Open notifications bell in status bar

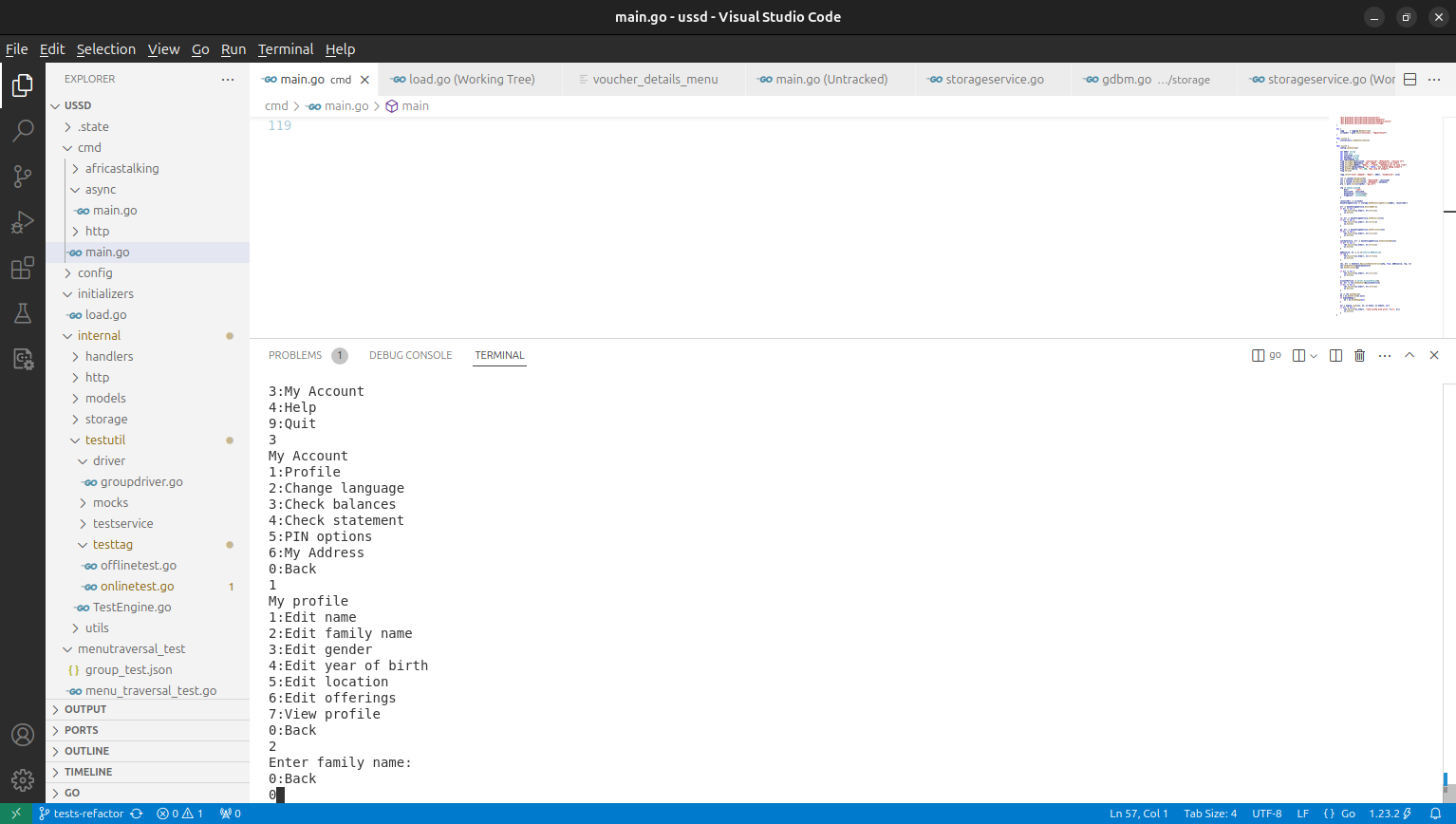[1435, 814]
